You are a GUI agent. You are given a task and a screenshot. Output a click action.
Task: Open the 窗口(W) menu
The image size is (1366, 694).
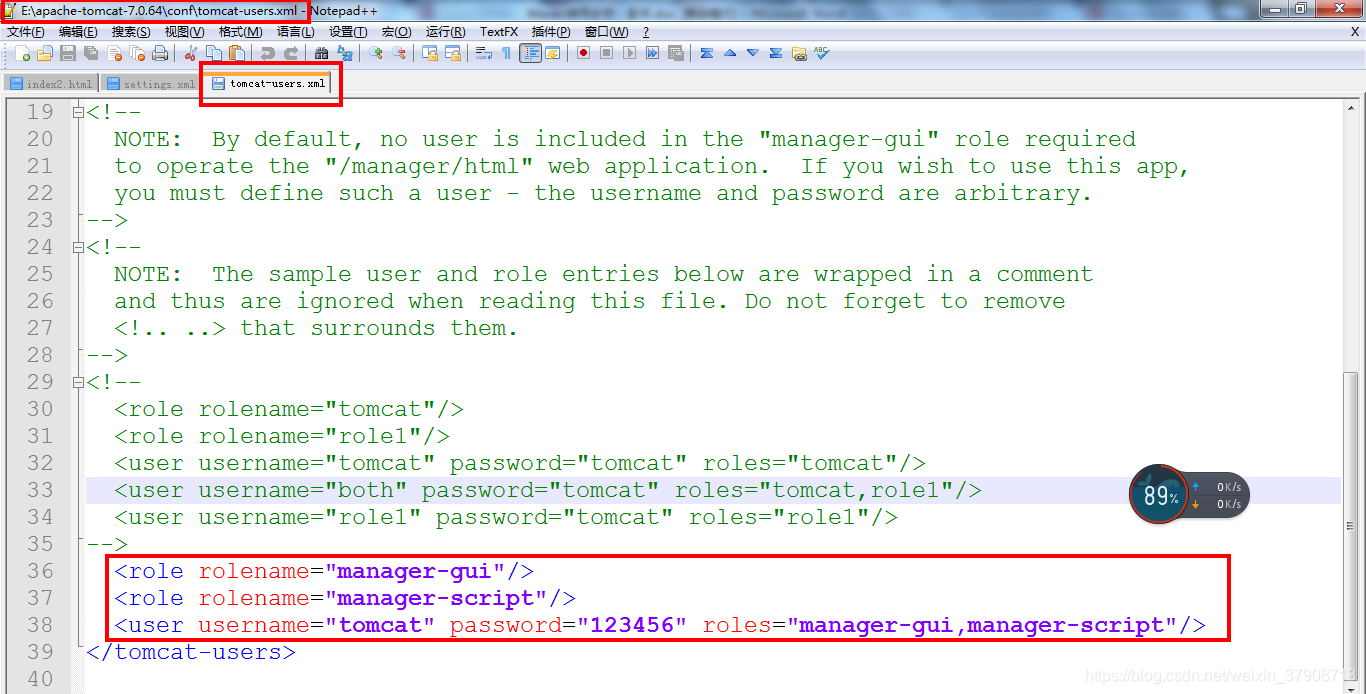607,32
